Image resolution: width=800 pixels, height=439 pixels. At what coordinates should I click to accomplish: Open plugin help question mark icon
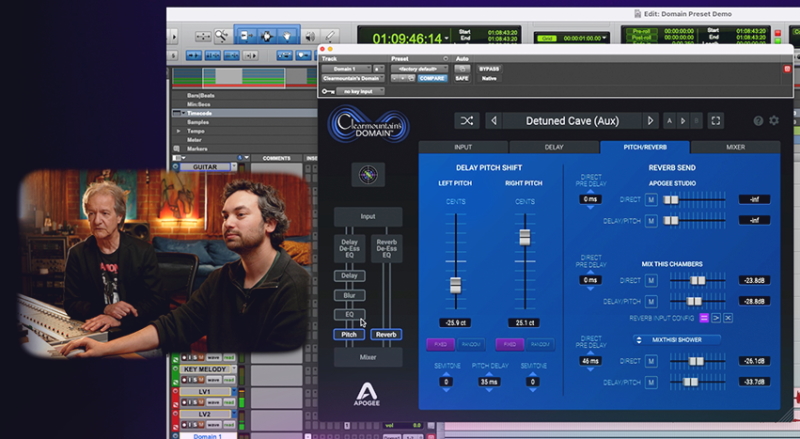[758, 121]
